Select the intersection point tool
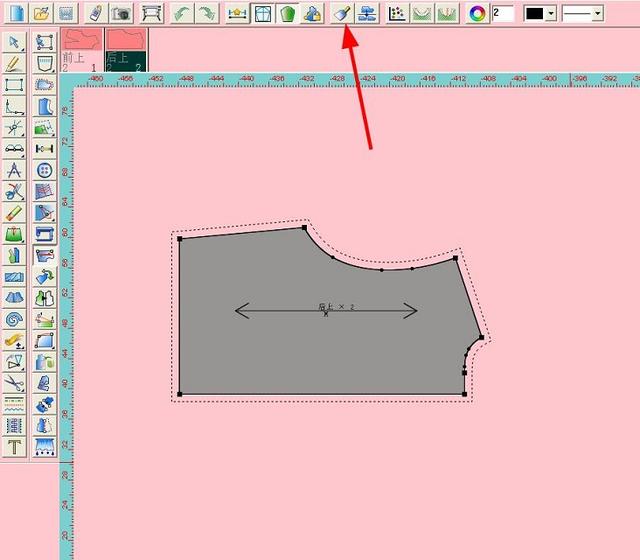This screenshot has width=640, height=560. (x=14, y=127)
